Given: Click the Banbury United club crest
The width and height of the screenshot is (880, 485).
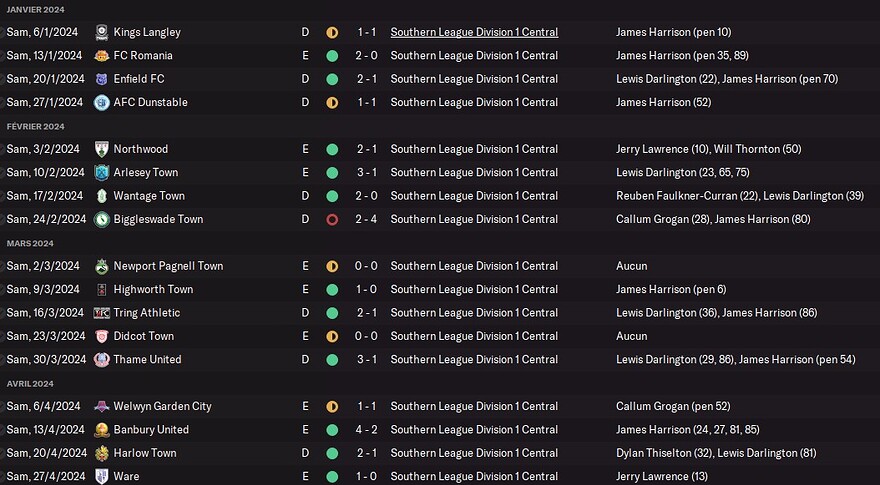Looking at the screenshot, I should [101, 430].
